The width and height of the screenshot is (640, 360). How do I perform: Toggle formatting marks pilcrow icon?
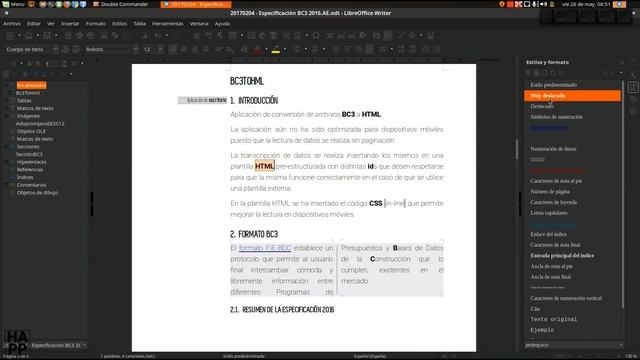[x=220, y=36]
